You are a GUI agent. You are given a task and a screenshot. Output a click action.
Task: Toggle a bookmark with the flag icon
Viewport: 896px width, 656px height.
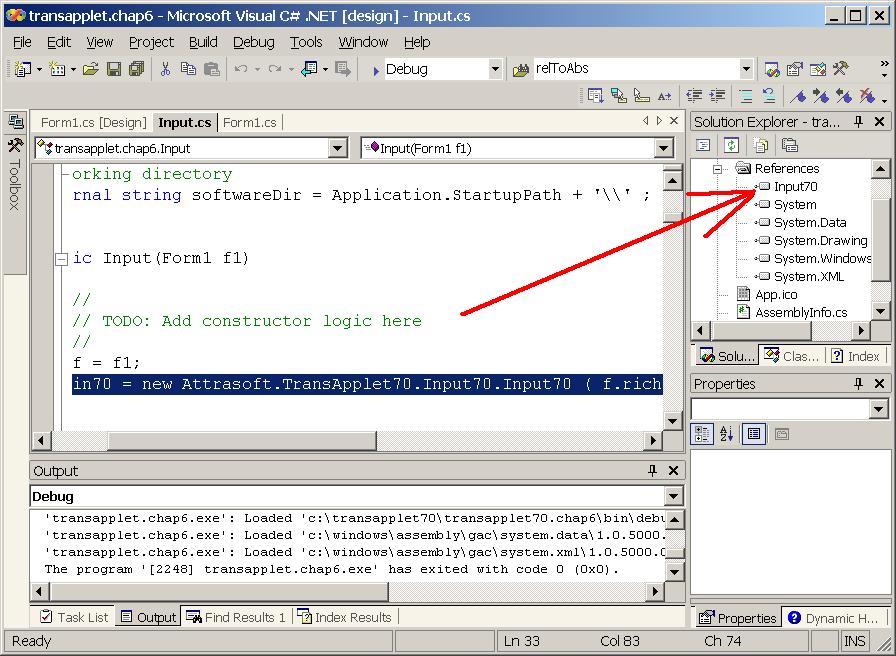[798, 96]
